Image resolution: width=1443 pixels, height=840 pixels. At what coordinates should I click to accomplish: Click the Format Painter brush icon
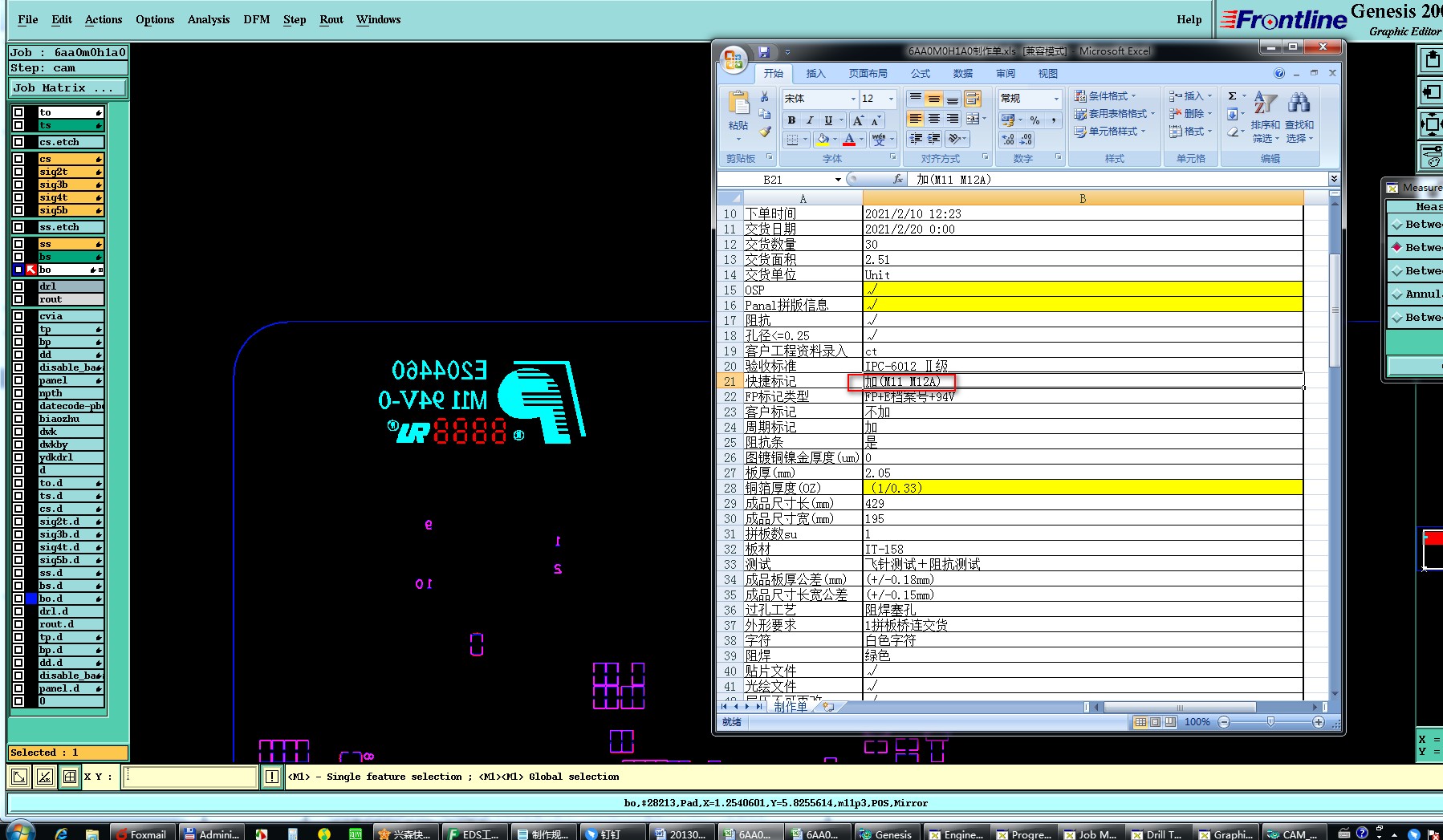(x=765, y=132)
